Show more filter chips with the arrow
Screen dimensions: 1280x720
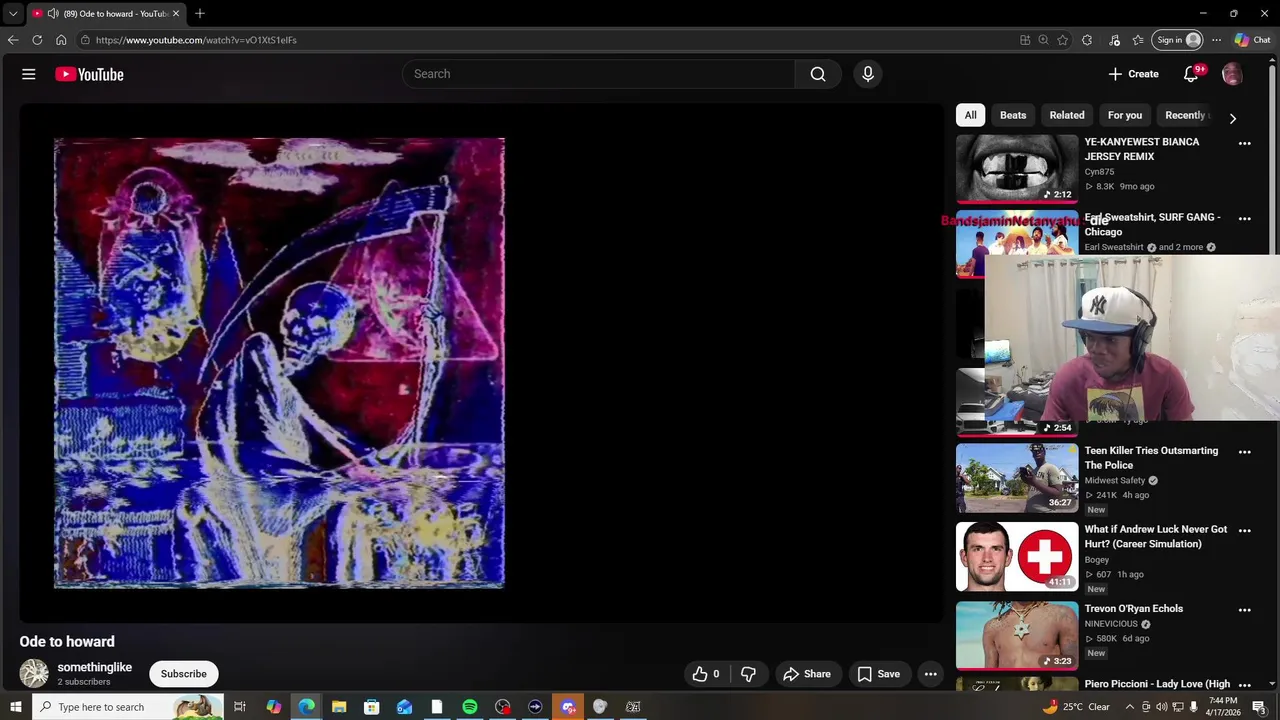1232,118
